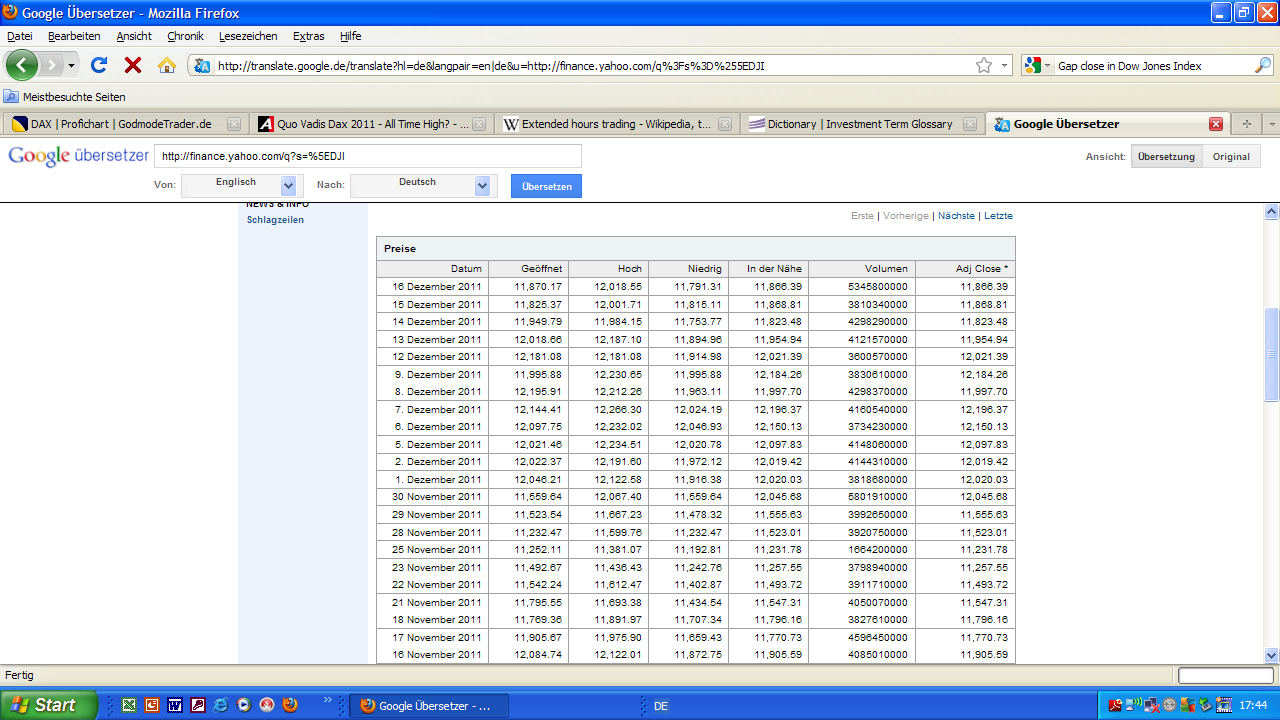Click the browser back arrow button
This screenshot has height=720, width=1280.
click(21, 65)
